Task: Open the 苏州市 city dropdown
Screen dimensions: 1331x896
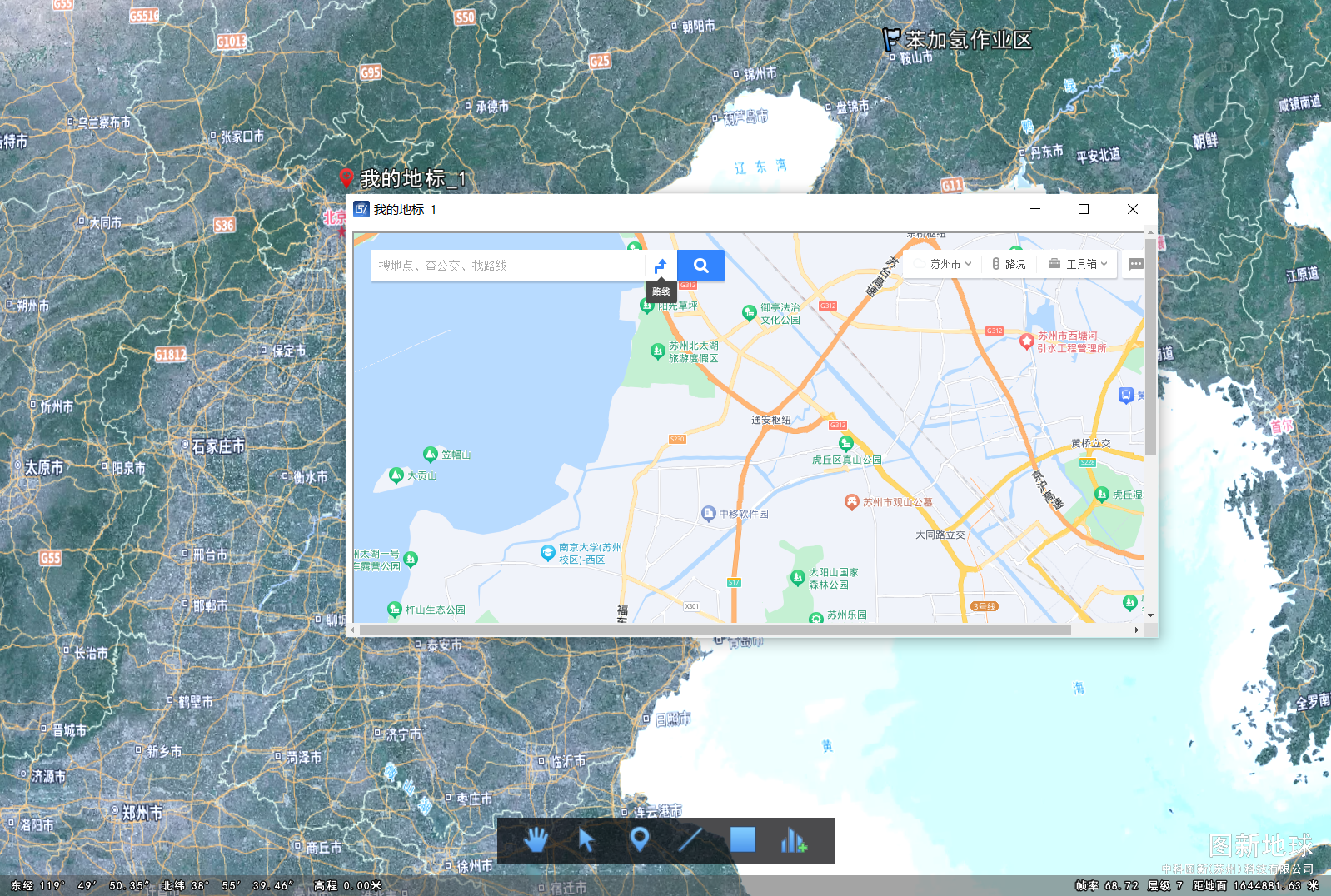Action: (x=943, y=264)
